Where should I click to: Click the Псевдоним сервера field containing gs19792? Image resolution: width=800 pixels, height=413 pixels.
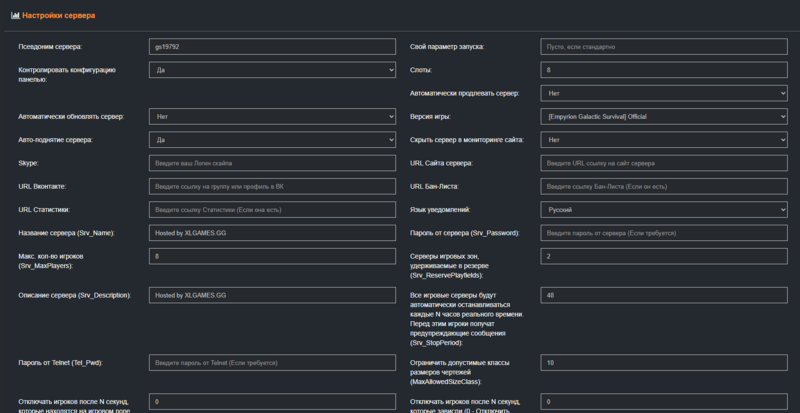272,46
